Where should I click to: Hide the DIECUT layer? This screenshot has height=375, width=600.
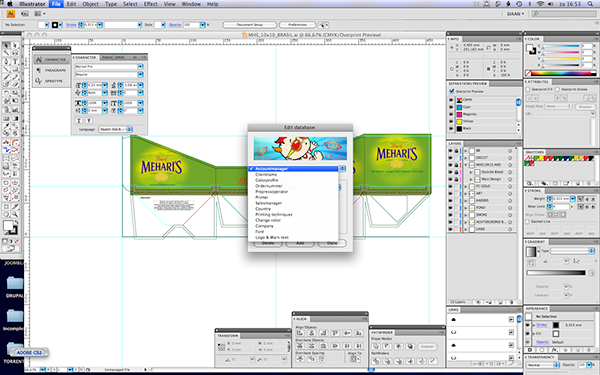[x=450, y=158]
